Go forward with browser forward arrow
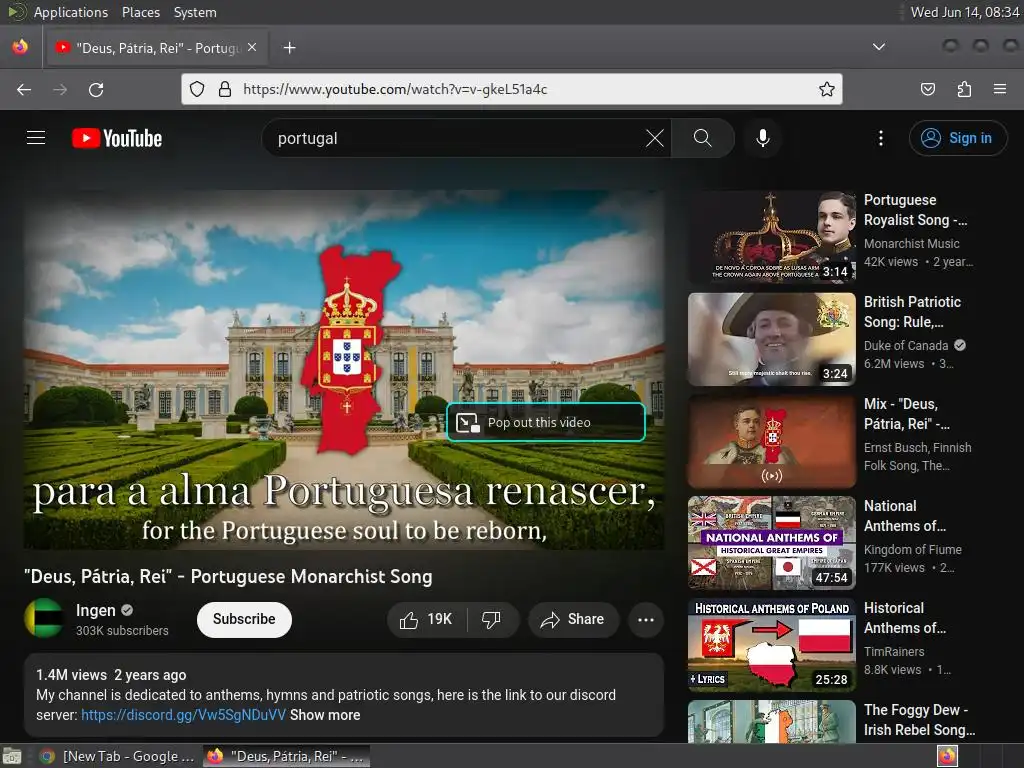 [x=60, y=89]
